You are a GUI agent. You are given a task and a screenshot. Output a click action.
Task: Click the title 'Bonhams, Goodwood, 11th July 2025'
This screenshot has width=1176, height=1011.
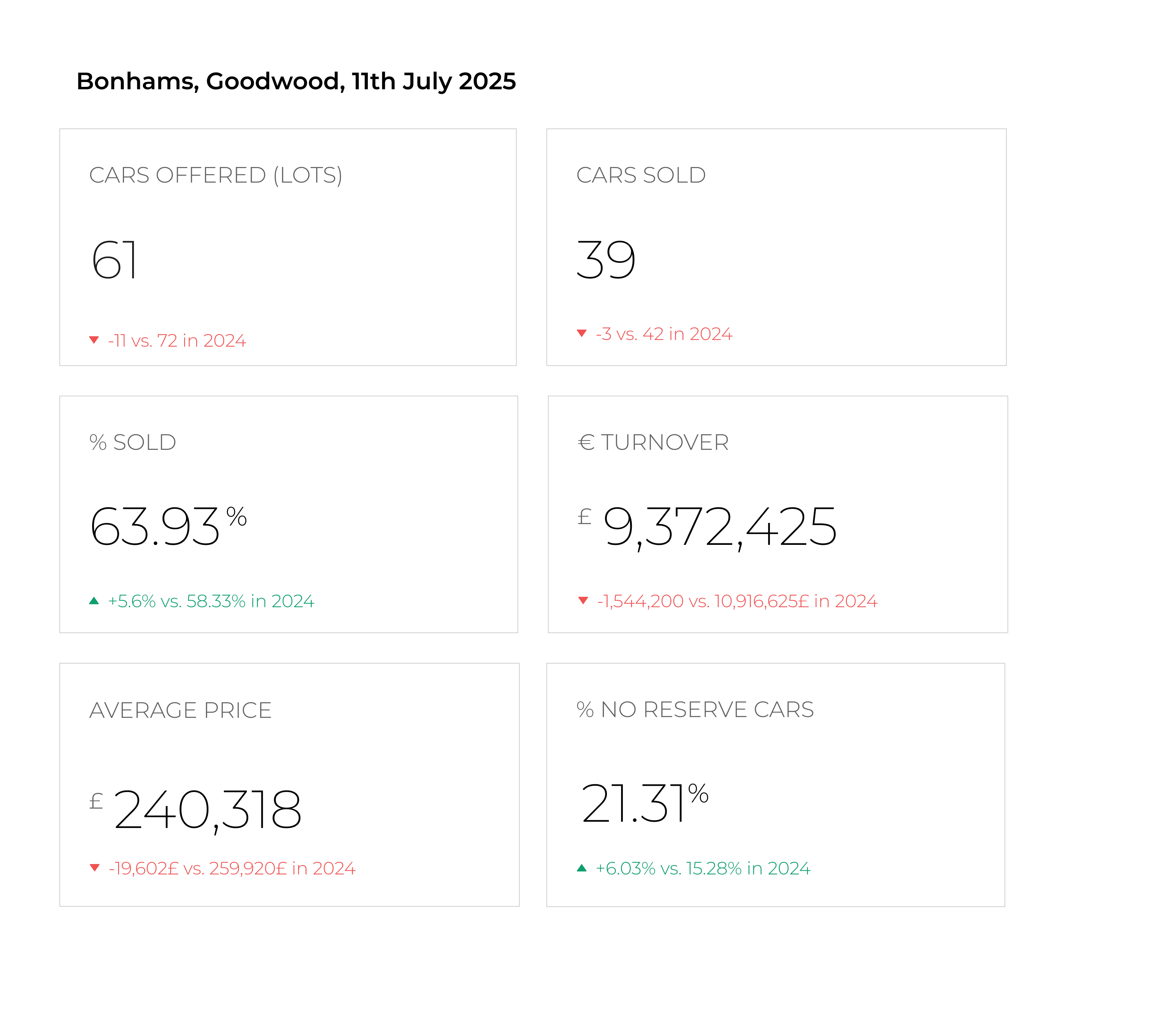coord(296,82)
